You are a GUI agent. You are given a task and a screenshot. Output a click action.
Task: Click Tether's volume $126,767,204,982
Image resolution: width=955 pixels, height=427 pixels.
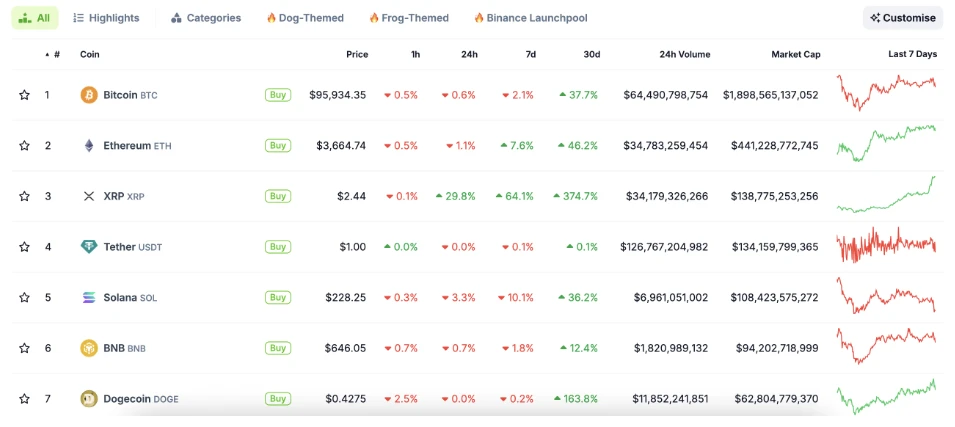coord(664,247)
